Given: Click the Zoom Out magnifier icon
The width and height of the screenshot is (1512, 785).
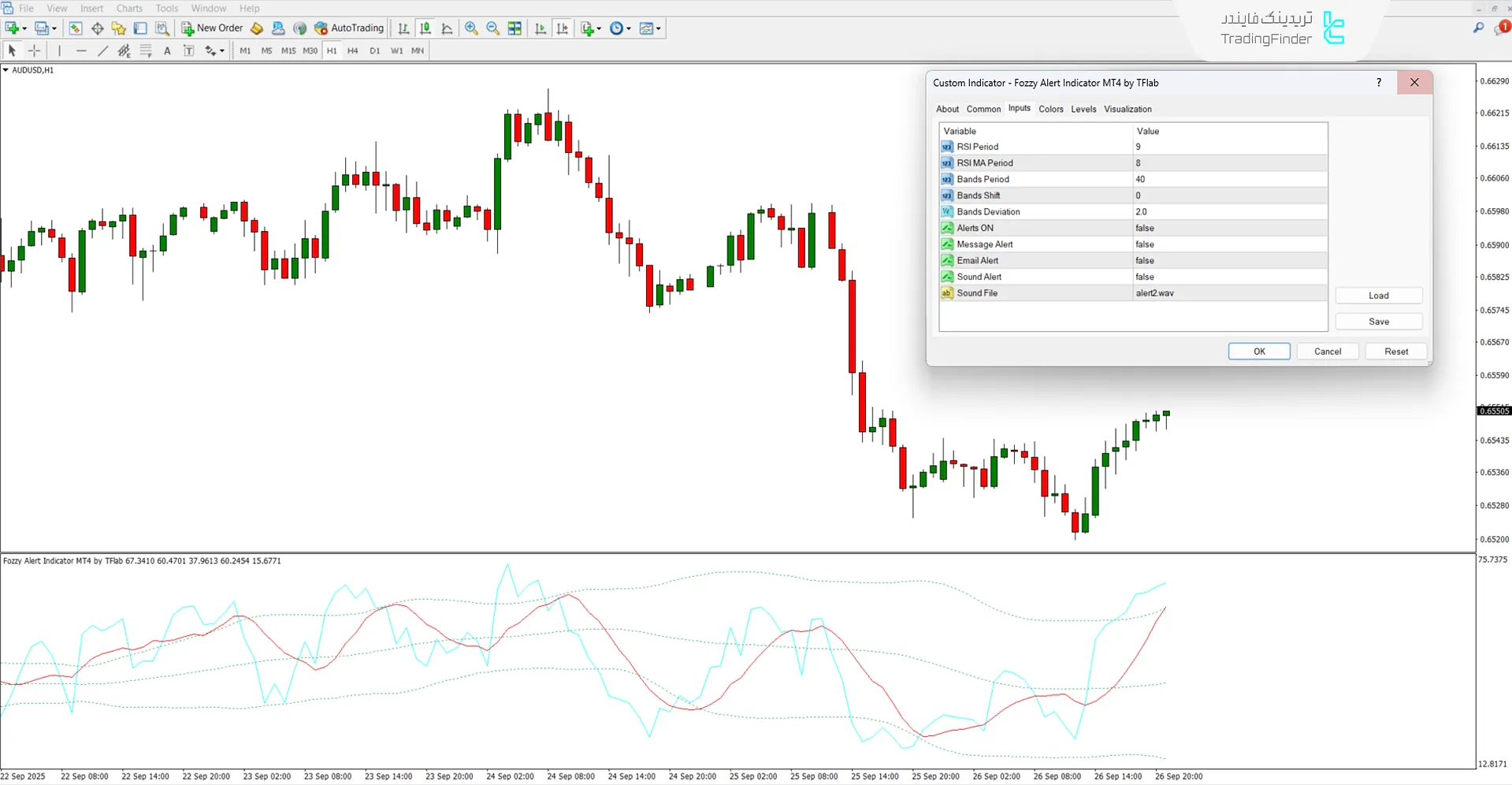Looking at the screenshot, I should click(x=493, y=28).
